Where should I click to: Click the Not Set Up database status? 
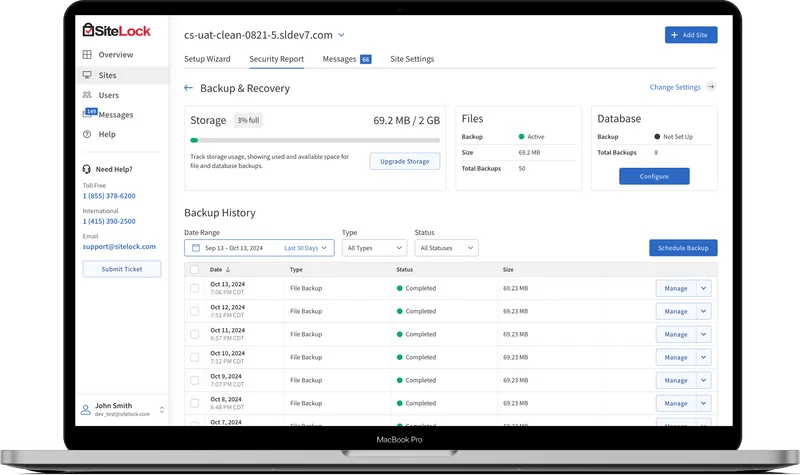pyautogui.click(x=673, y=137)
